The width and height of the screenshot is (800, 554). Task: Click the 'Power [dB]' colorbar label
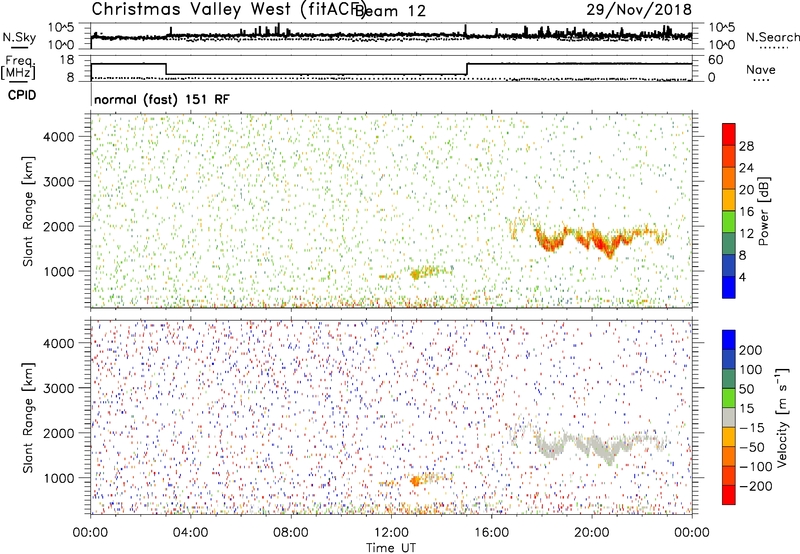point(763,211)
